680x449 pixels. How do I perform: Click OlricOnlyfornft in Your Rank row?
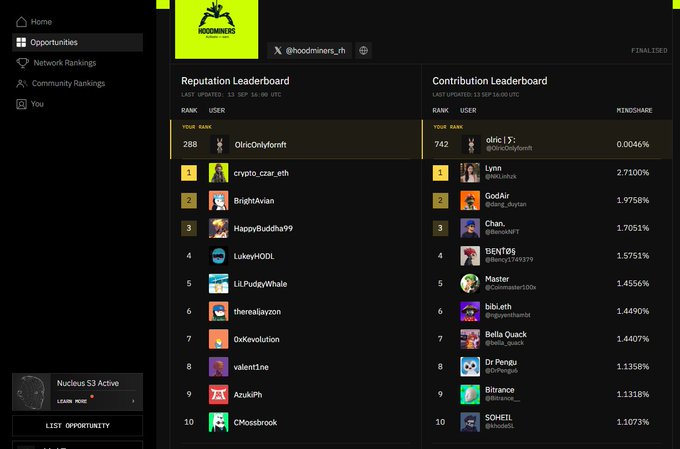coord(260,145)
